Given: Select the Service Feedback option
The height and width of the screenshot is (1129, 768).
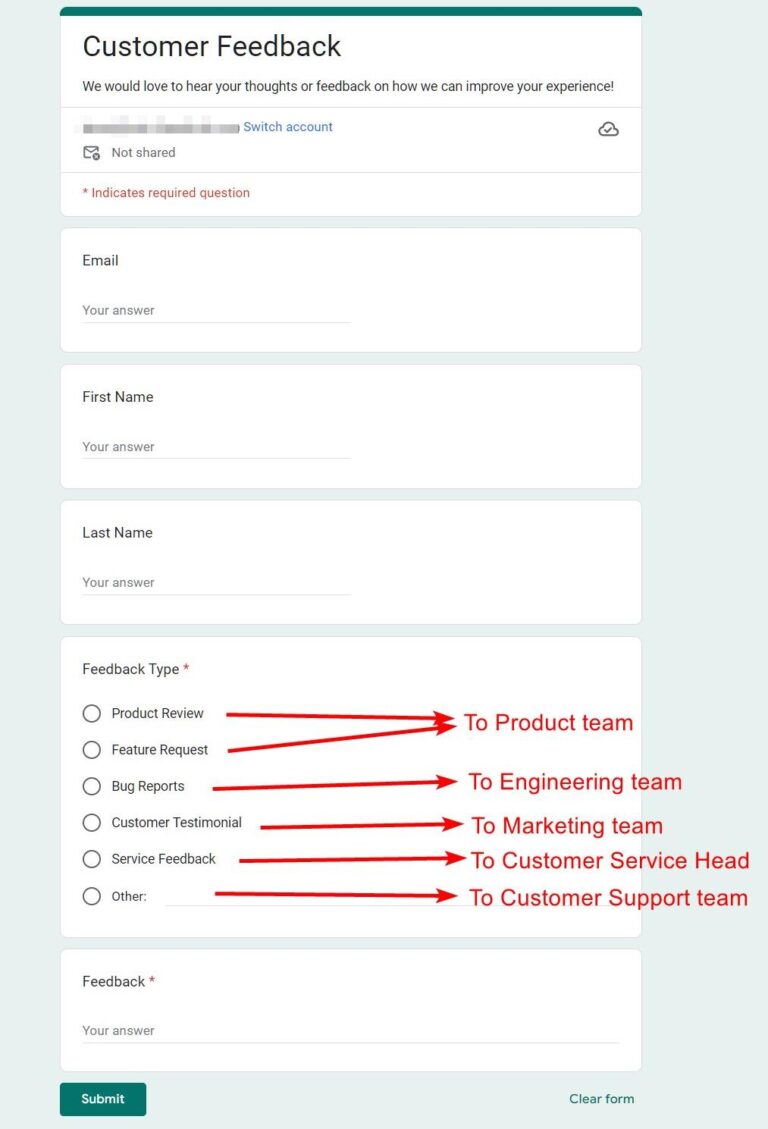Looking at the screenshot, I should (91, 859).
